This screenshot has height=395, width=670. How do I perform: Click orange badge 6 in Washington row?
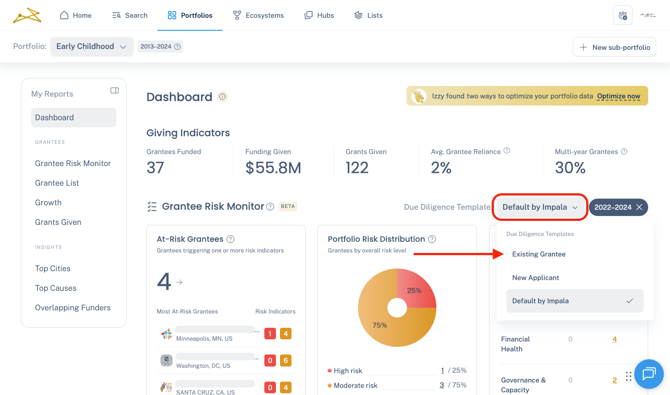286,360
